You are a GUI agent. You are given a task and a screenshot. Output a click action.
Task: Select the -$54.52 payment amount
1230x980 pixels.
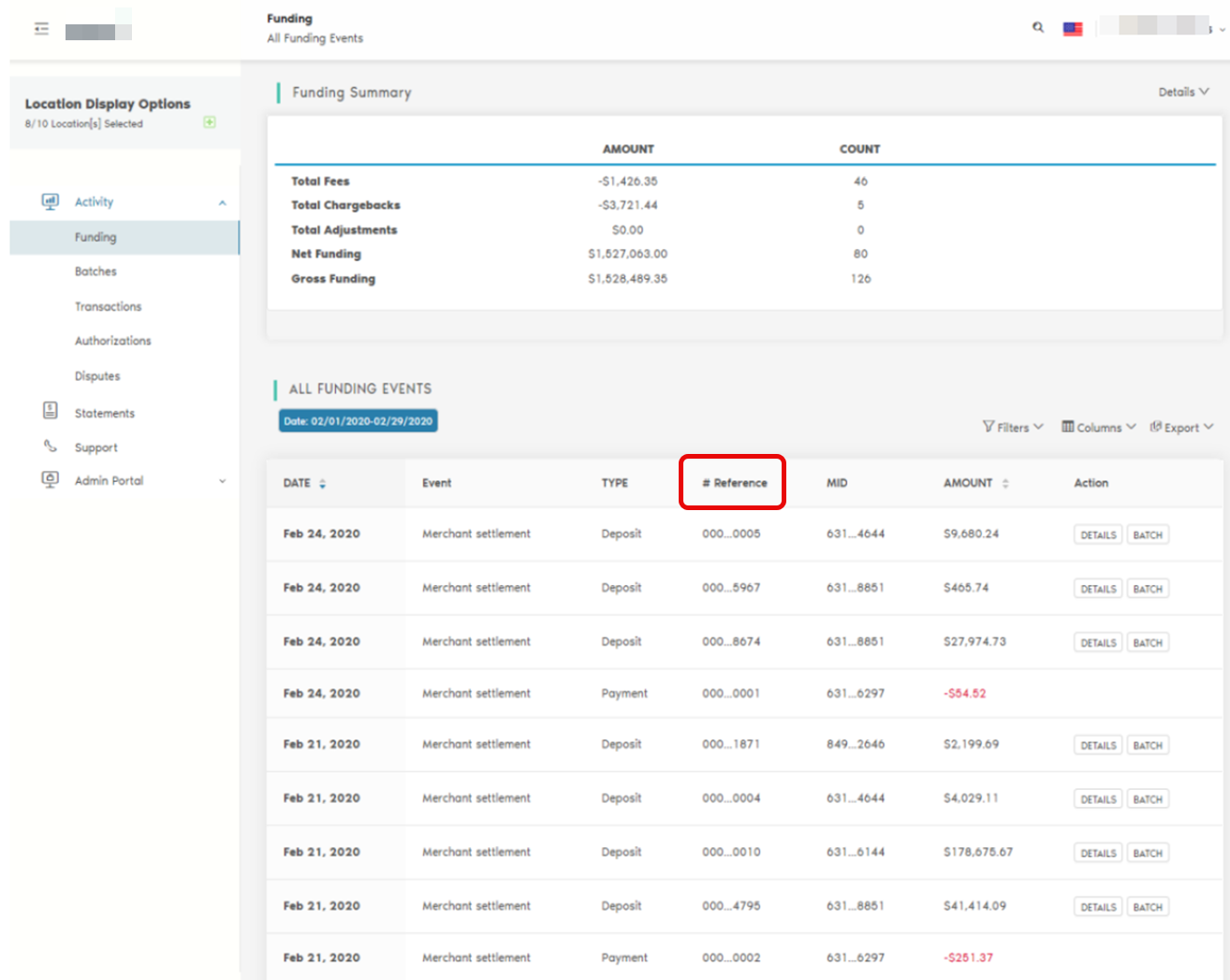coord(964,694)
